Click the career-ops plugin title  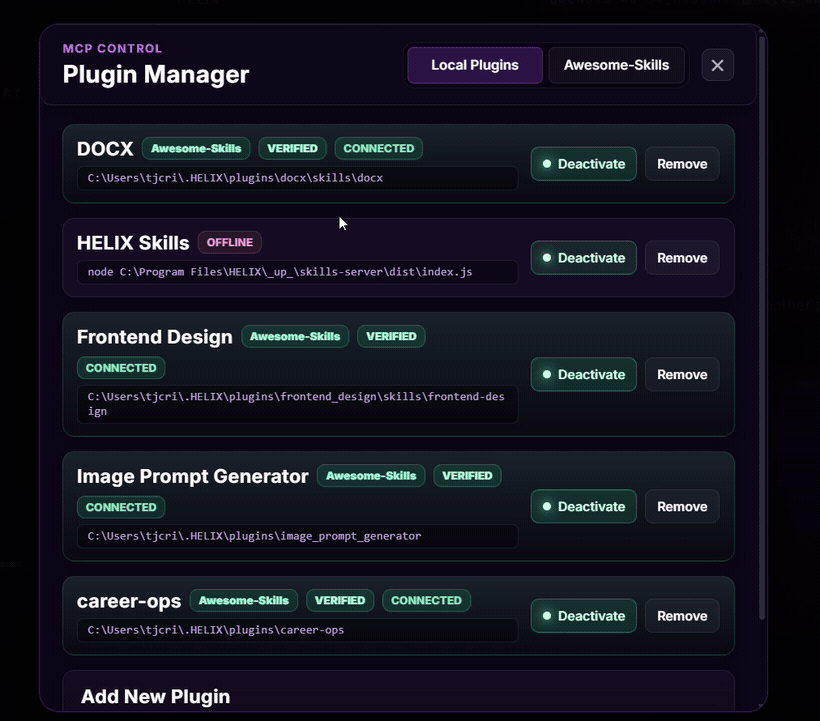coord(129,601)
